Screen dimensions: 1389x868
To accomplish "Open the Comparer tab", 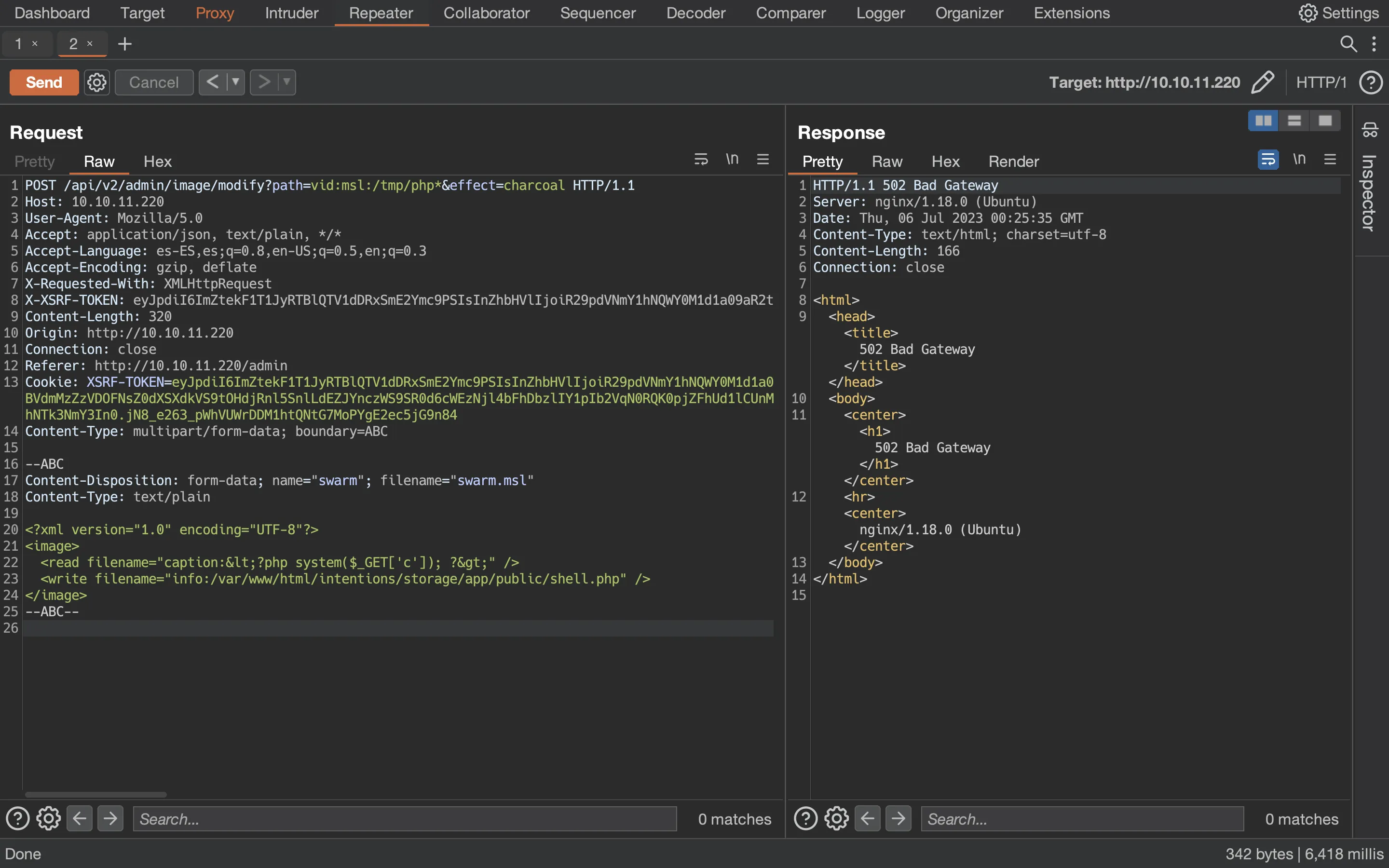I will 790,13.
